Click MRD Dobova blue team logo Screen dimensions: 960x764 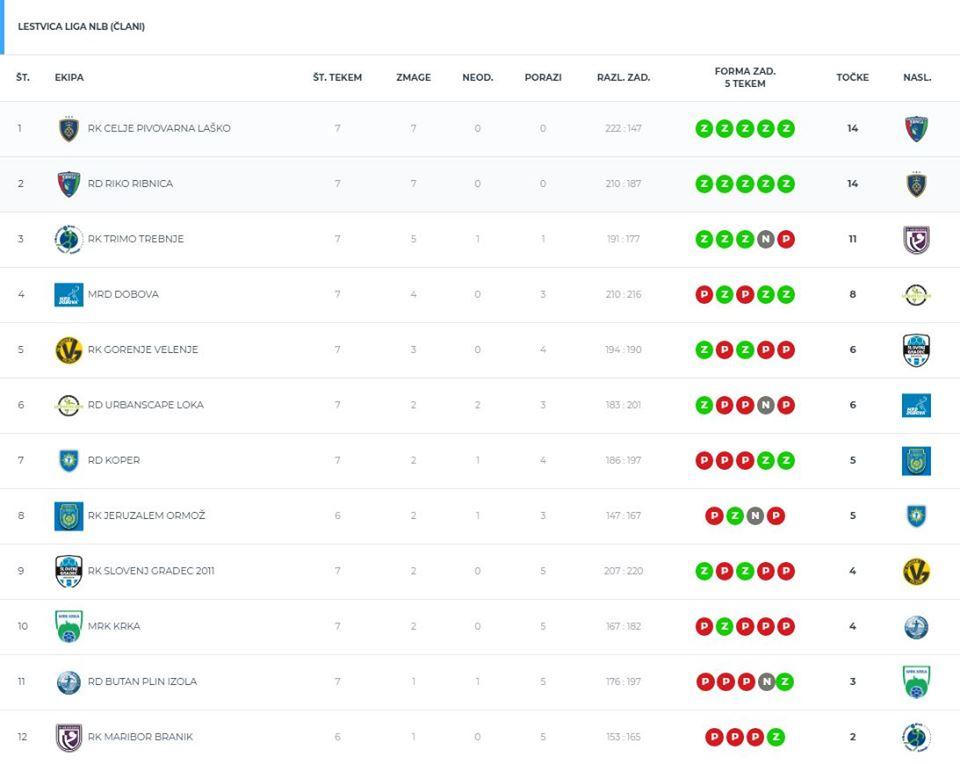pyautogui.click(x=68, y=295)
